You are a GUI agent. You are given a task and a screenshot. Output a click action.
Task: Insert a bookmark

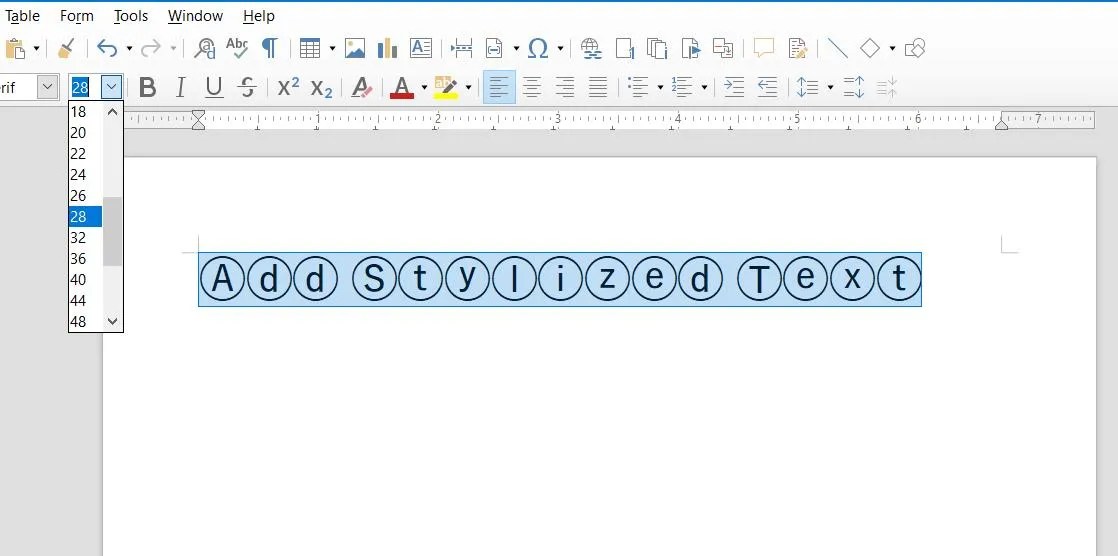691,48
